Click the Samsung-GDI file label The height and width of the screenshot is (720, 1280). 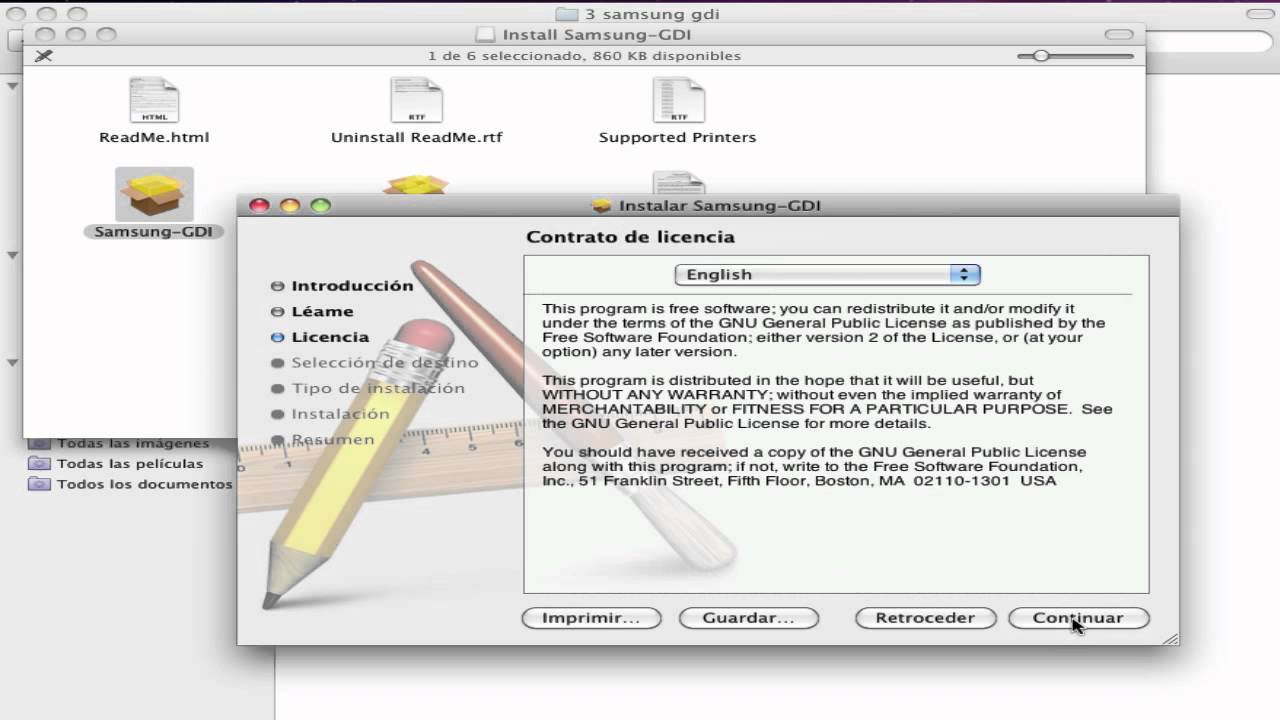click(x=154, y=232)
